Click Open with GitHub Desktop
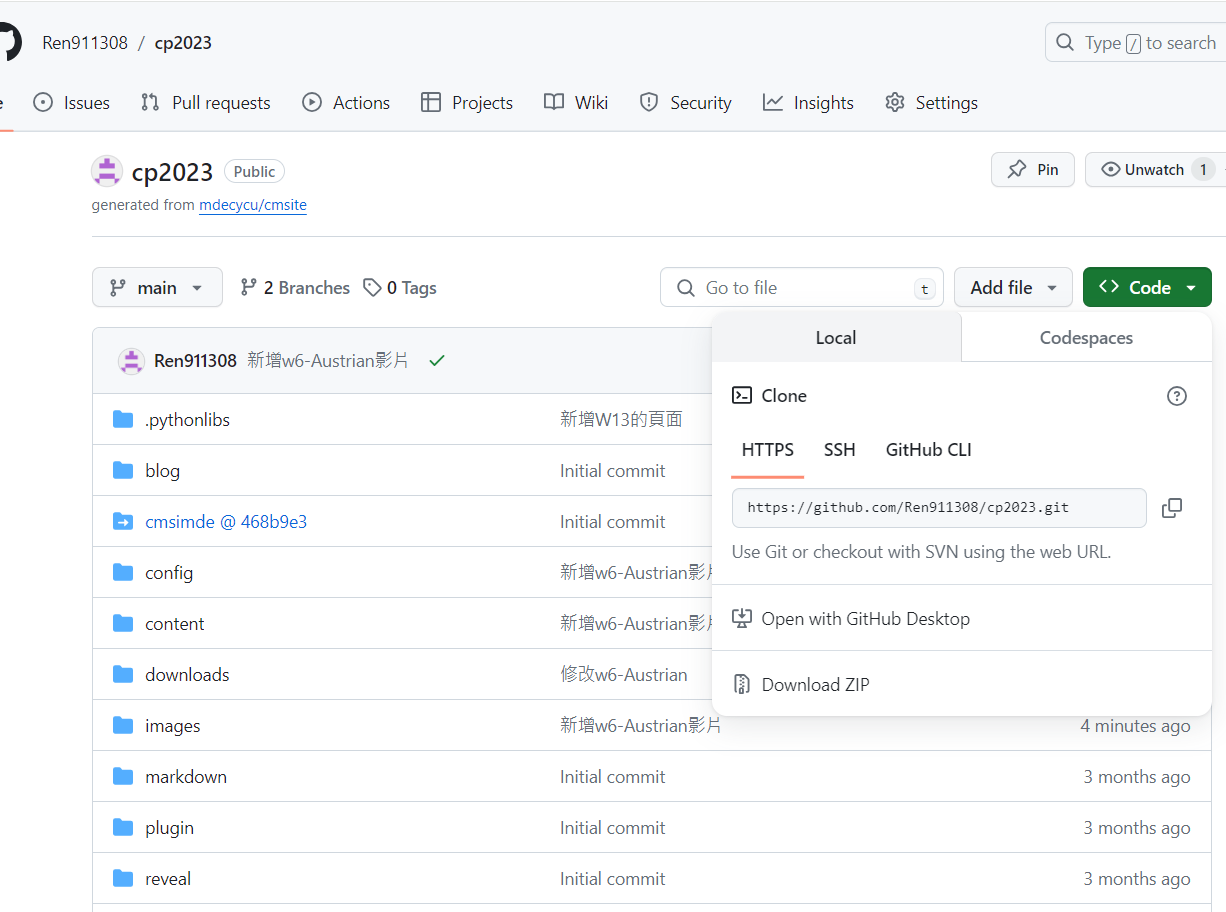 (x=865, y=619)
